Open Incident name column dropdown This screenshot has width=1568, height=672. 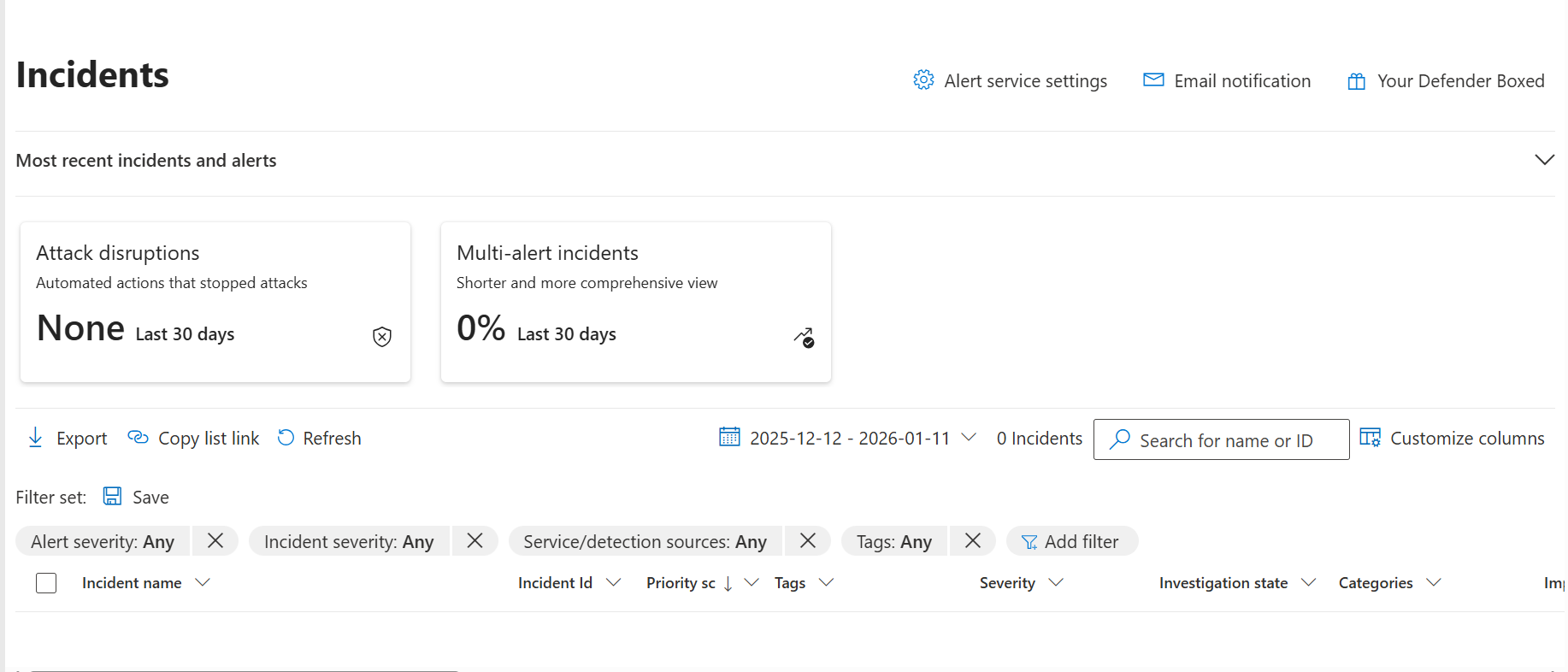[203, 582]
